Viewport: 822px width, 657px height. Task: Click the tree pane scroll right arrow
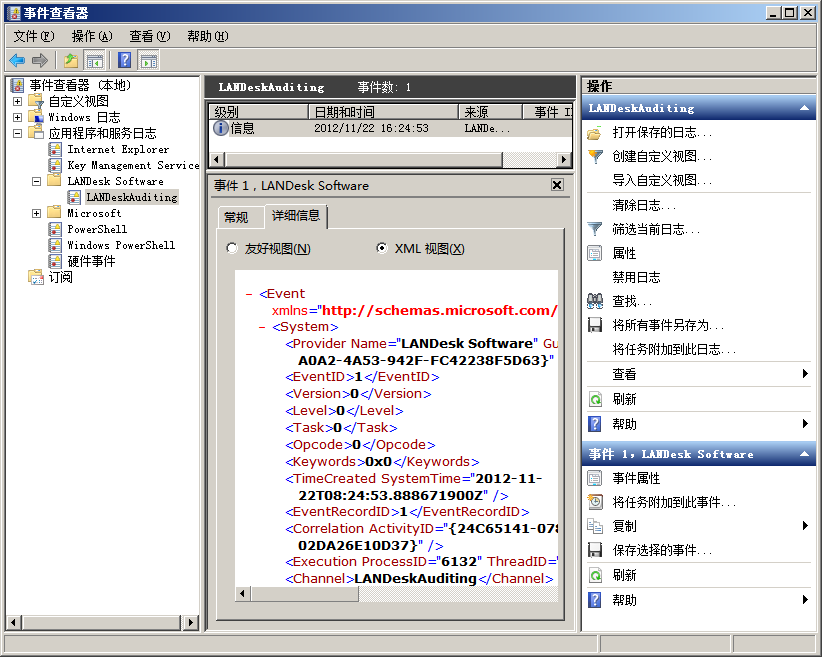coord(191,622)
